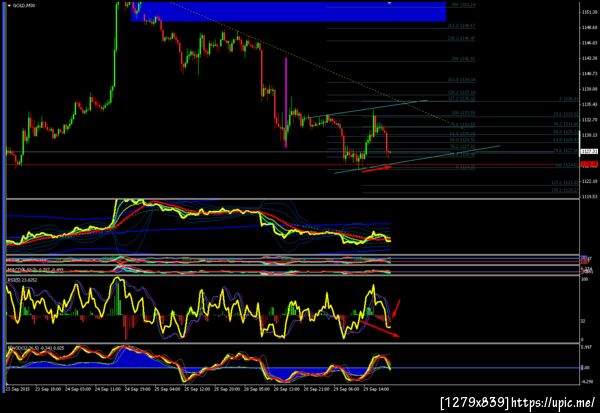The width and height of the screenshot is (600, 413).
Task: Click the 29 Sep 06:00 time axis label
Action: coord(346,389)
